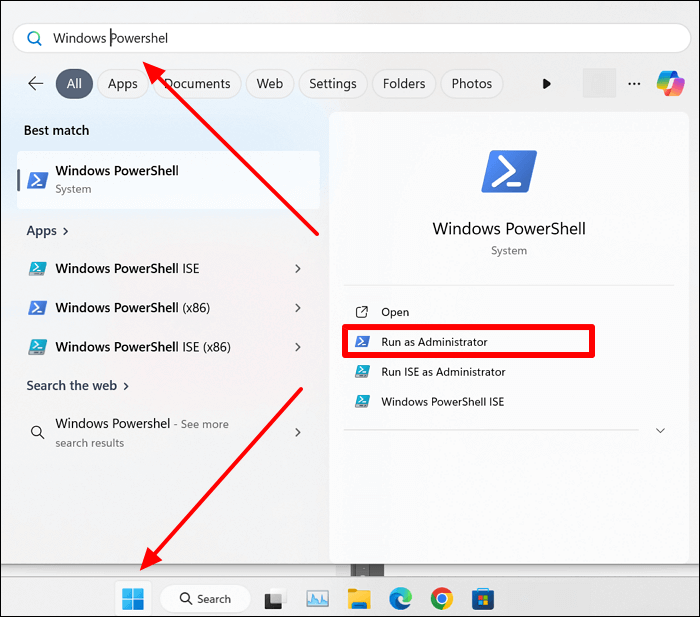Click the Windows PowerShell (x86) result icon
The image size is (700, 617).
point(38,308)
